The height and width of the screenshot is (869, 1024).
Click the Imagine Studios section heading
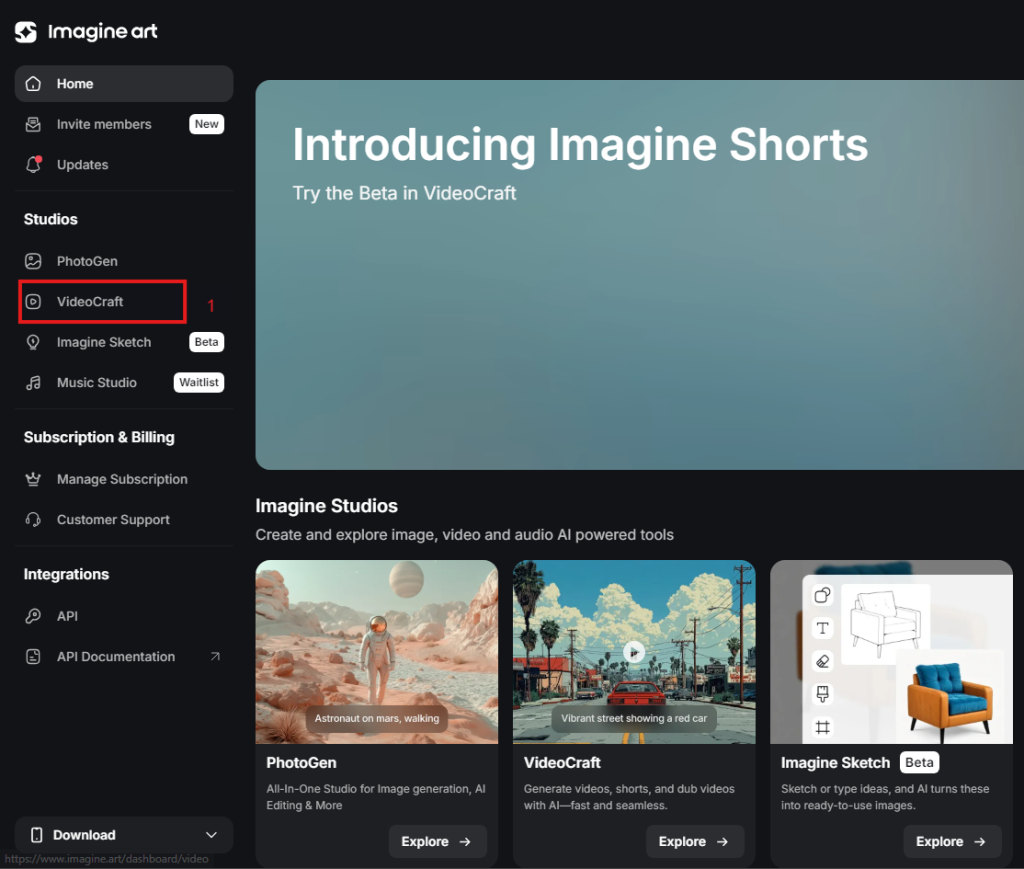pyautogui.click(x=327, y=506)
